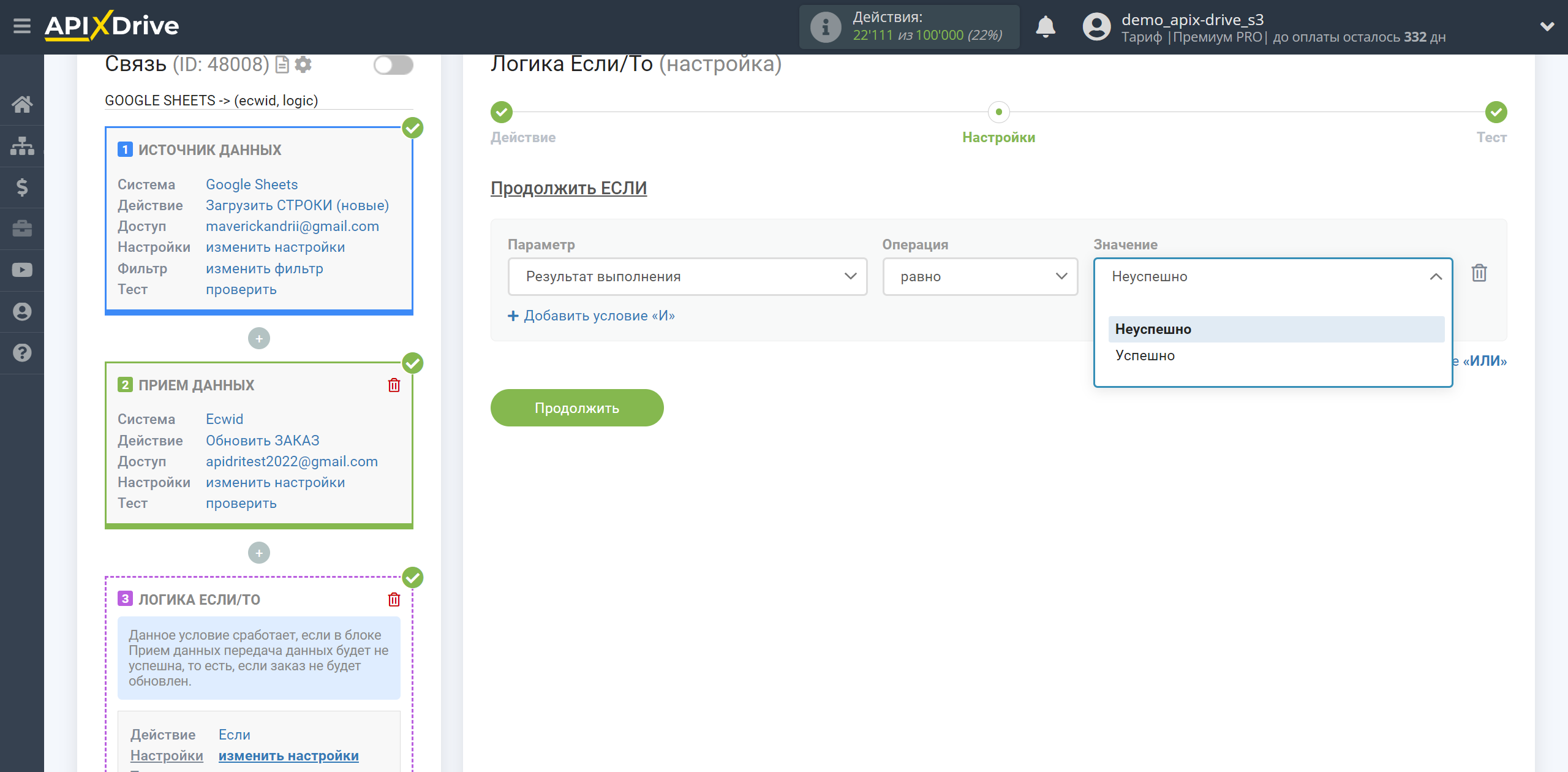Screen dimensions: 1568x772
Task: Open connection settings gear icon
Action: (x=303, y=64)
